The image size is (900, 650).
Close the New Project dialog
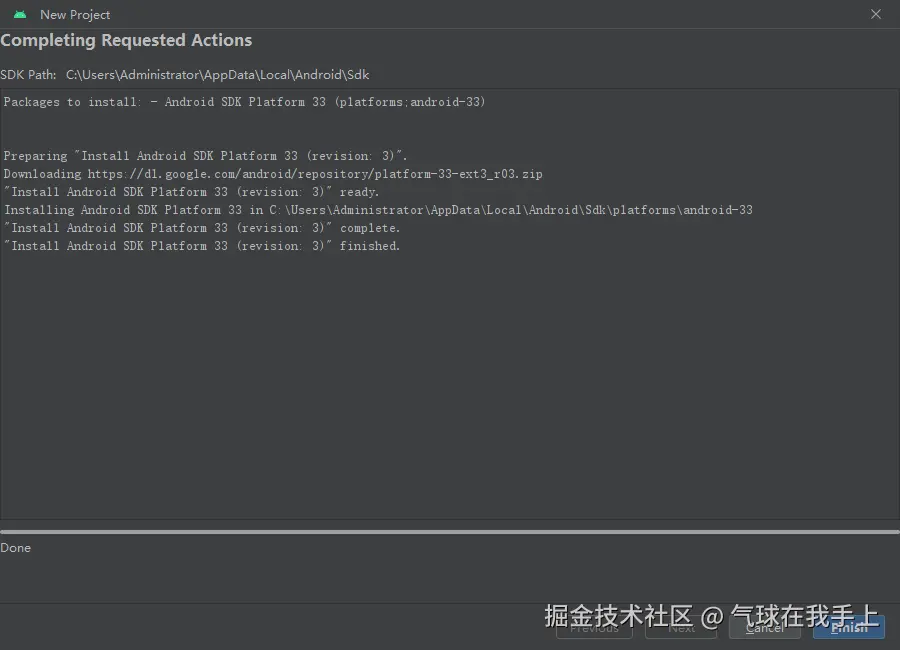[x=876, y=14]
